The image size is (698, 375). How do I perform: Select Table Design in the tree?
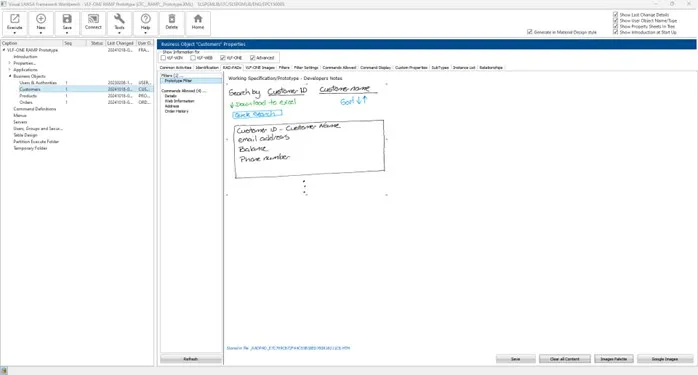coord(25,135)
